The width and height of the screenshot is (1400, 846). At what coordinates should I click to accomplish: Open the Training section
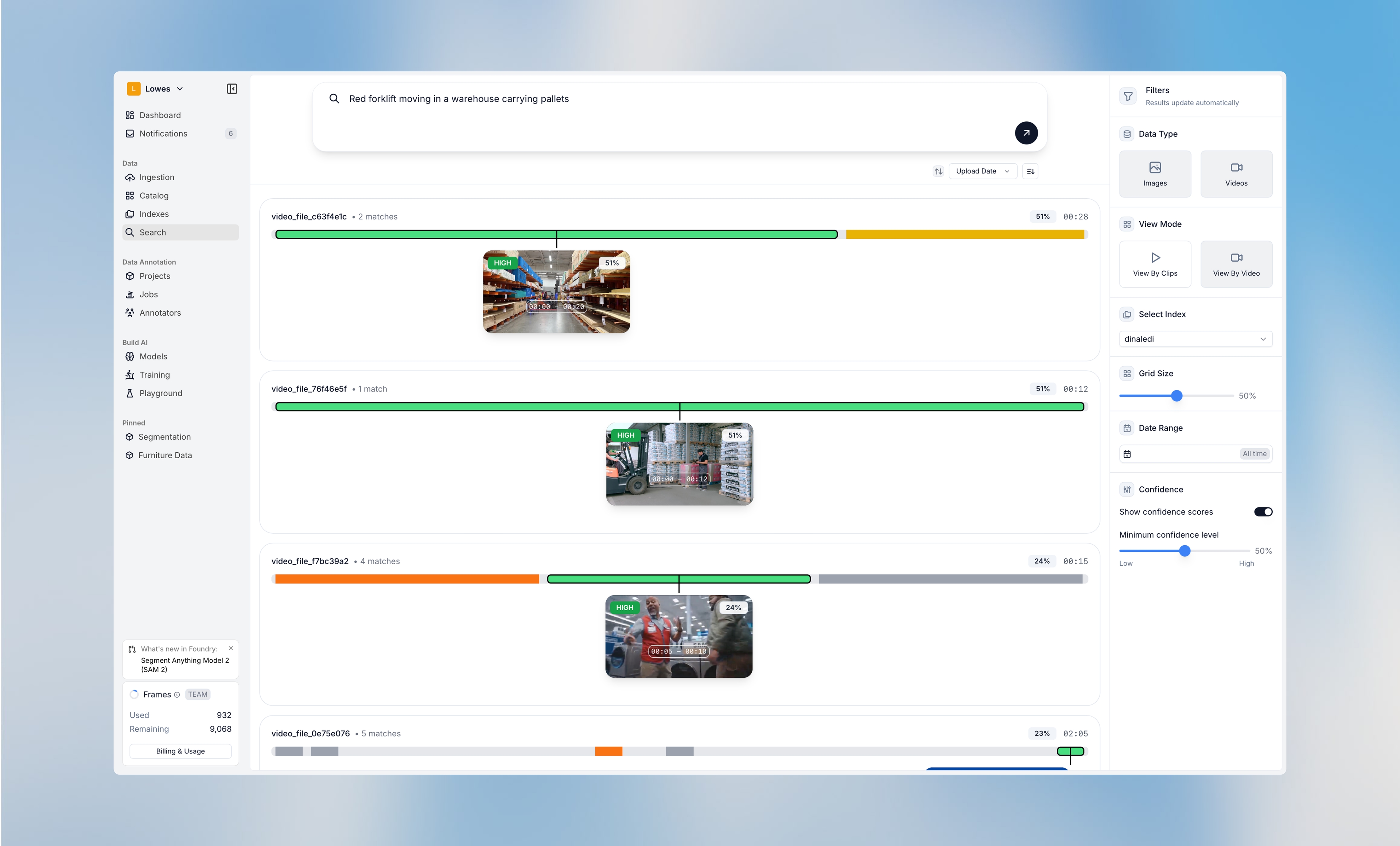tap(154, 374)
